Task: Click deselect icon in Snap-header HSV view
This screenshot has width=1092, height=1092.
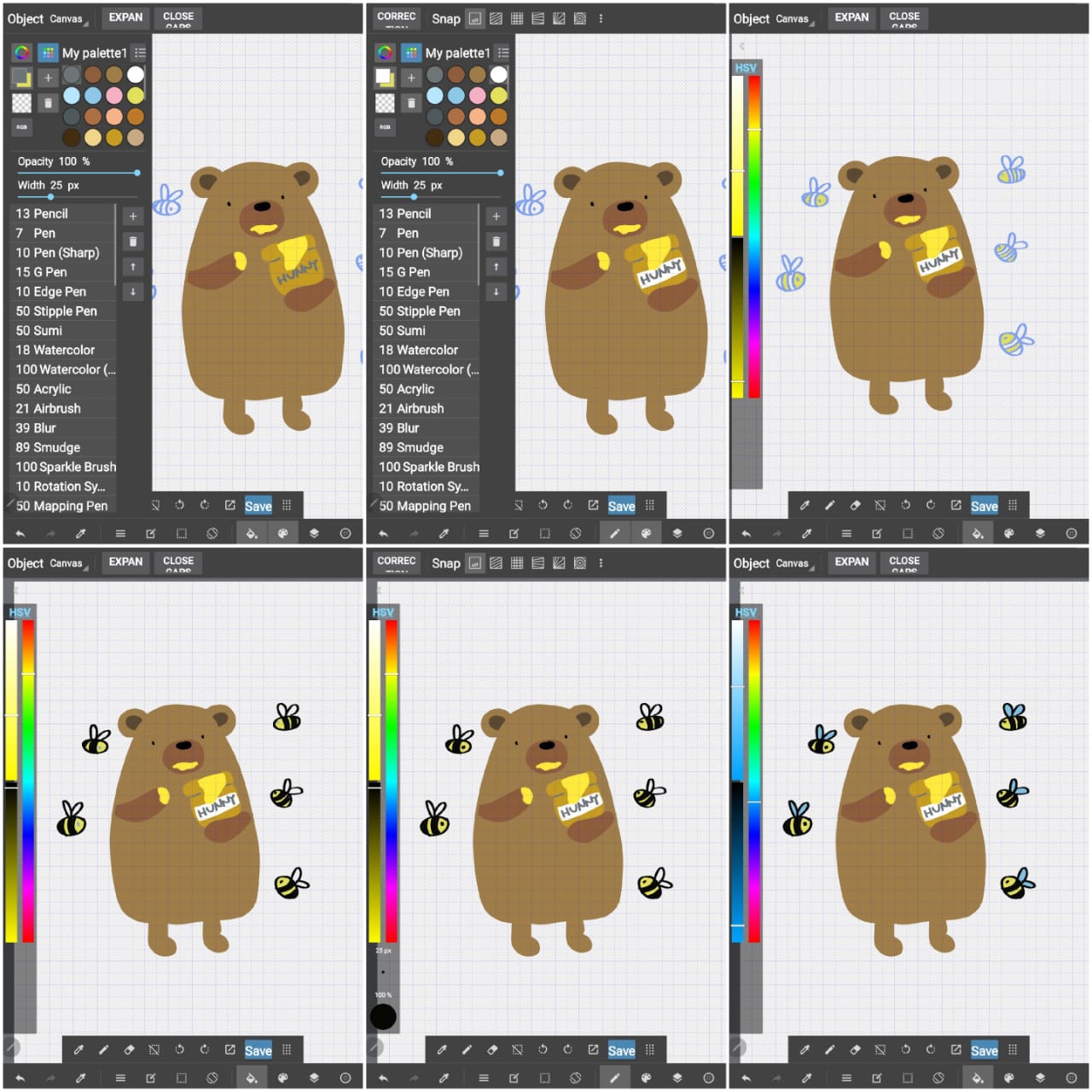Action: 517,1050
